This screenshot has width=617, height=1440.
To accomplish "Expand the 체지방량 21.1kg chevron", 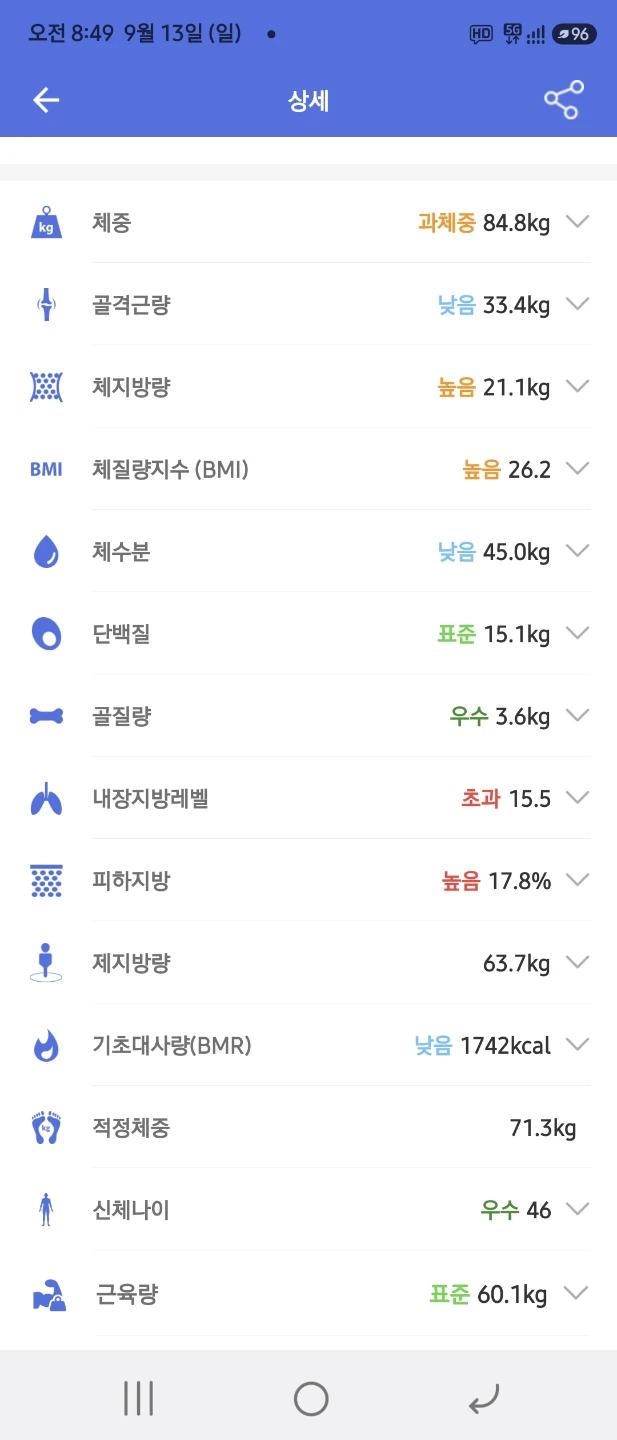I will point(577,387).
